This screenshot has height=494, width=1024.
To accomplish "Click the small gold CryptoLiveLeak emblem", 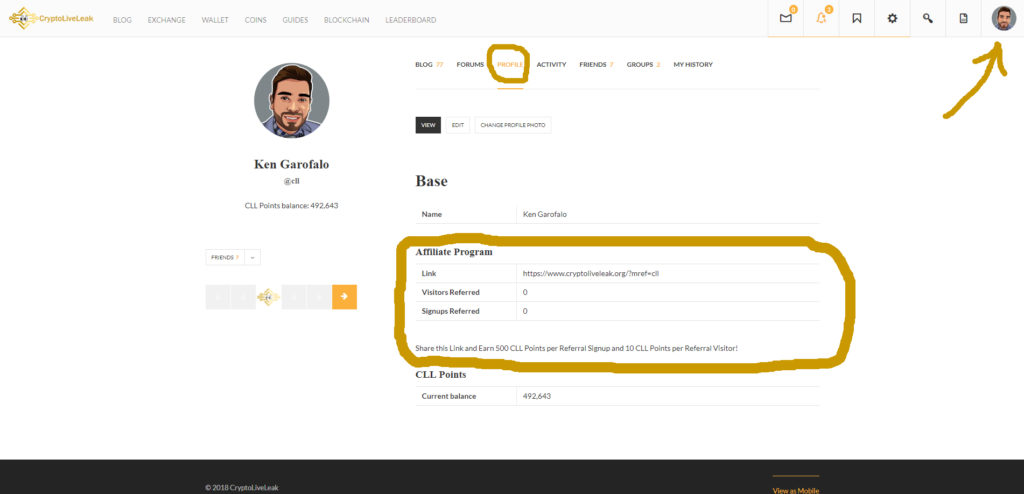I will [268, 297].
